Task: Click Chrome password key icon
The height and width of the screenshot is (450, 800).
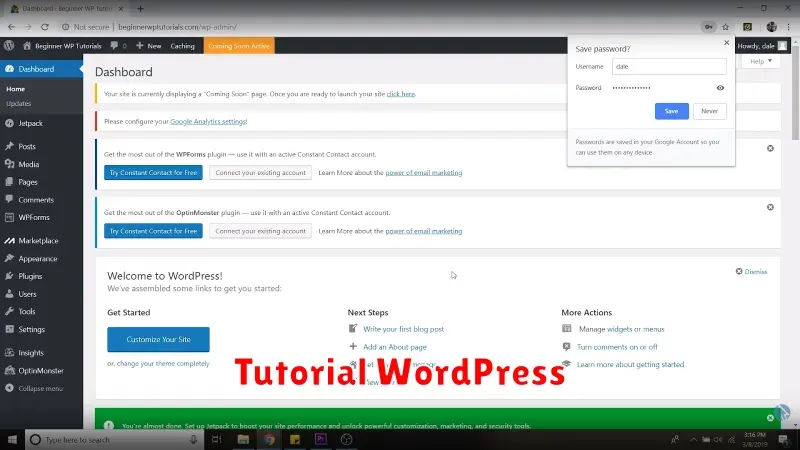Action: coord(709,27)
